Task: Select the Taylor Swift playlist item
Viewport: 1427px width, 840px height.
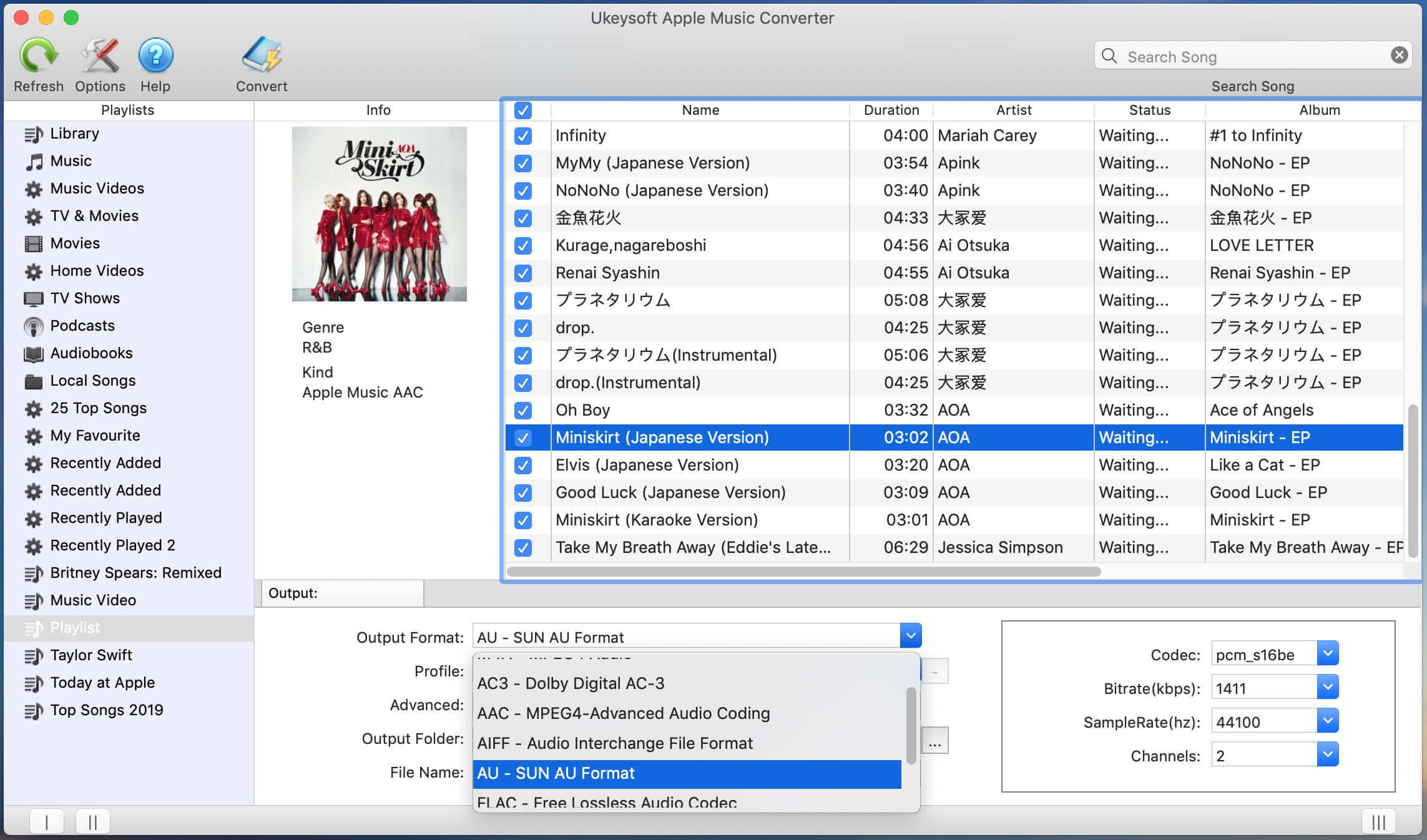Action: 90,655
